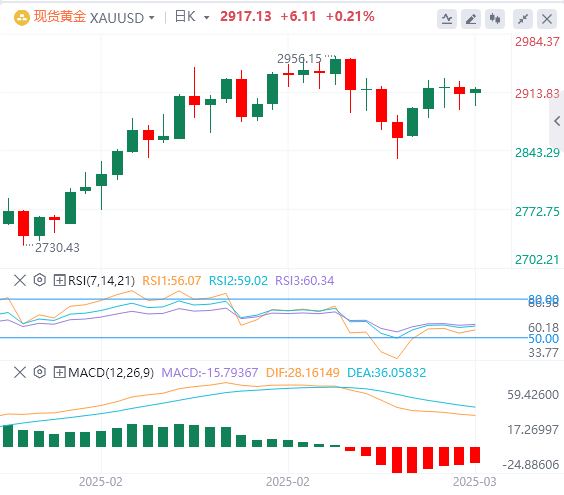The height and width of the screenshot is (495, 564).
Task: Expand the side panel arrow tab
Action: (556, 121)
